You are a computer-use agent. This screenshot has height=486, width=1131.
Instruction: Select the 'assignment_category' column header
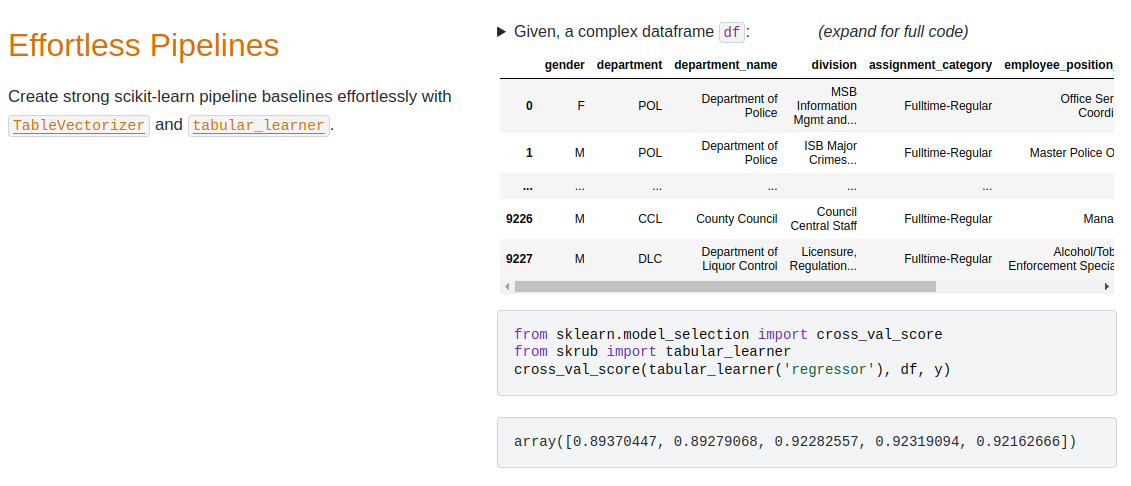coord(930,65)
